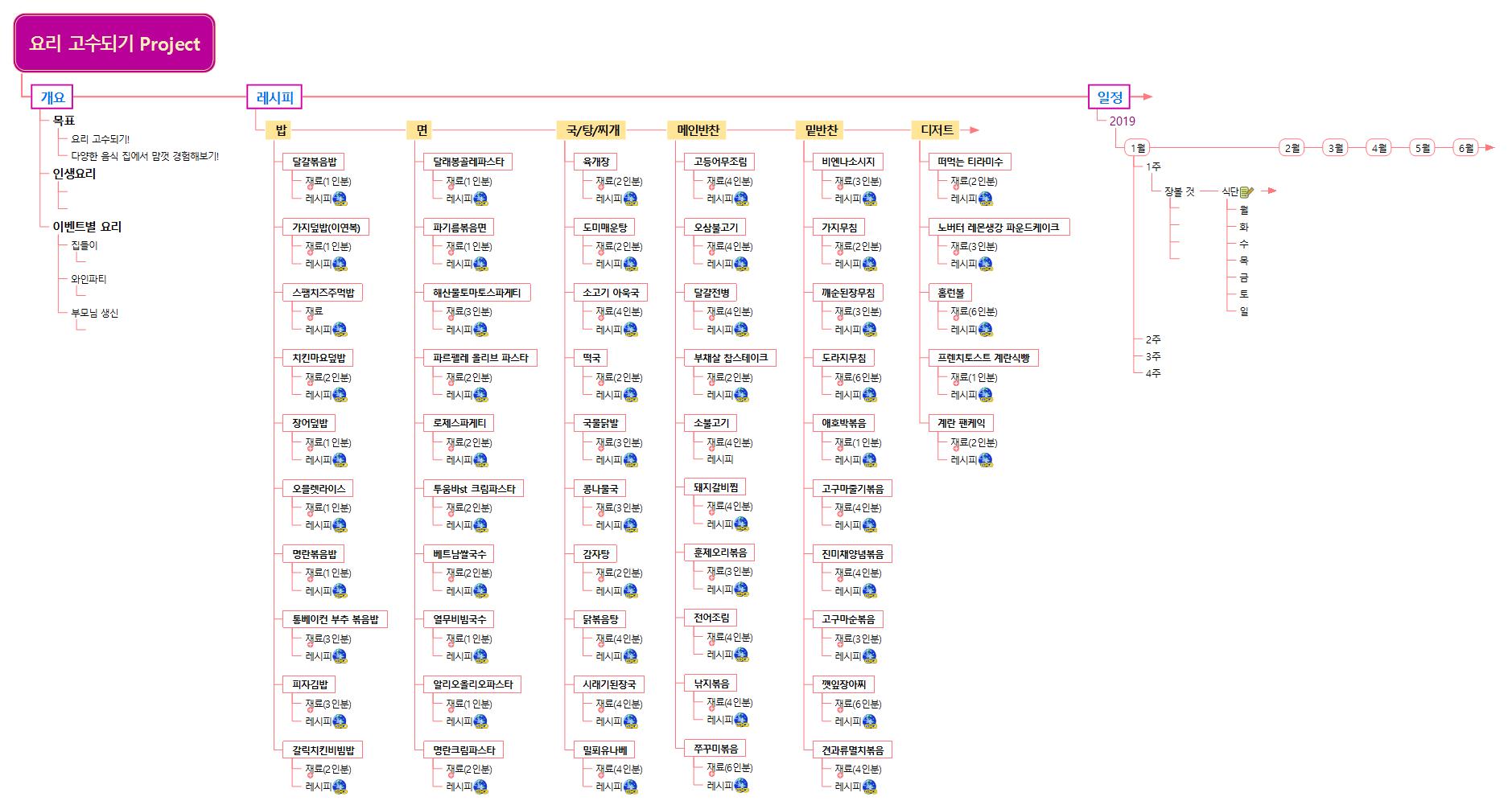1512x805 pixels.
Task: Select the 일정 main branch node
Action: point(1109,97)
